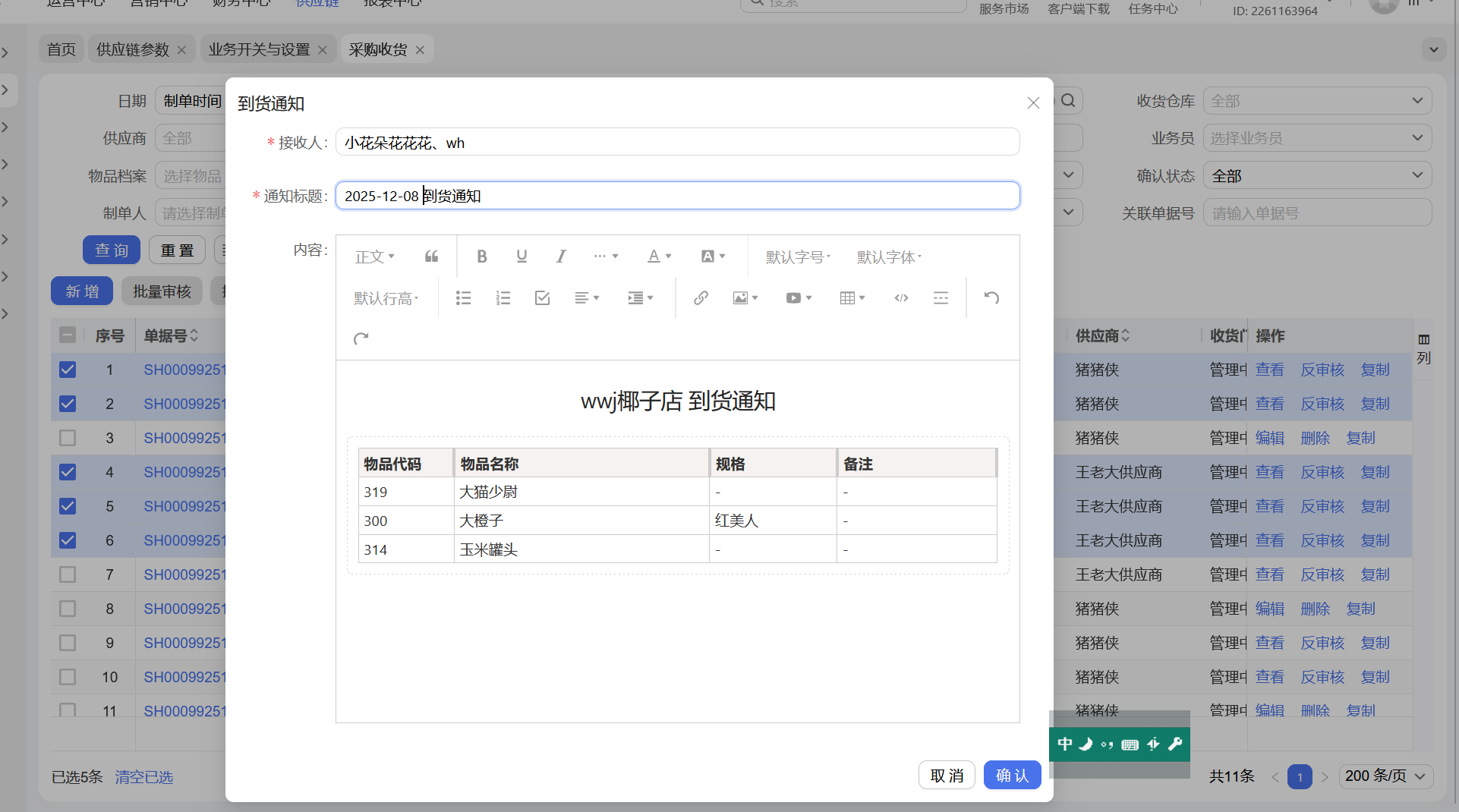
Task: Apply bold formatting in the editor
Action: click(x=481, y=257)
